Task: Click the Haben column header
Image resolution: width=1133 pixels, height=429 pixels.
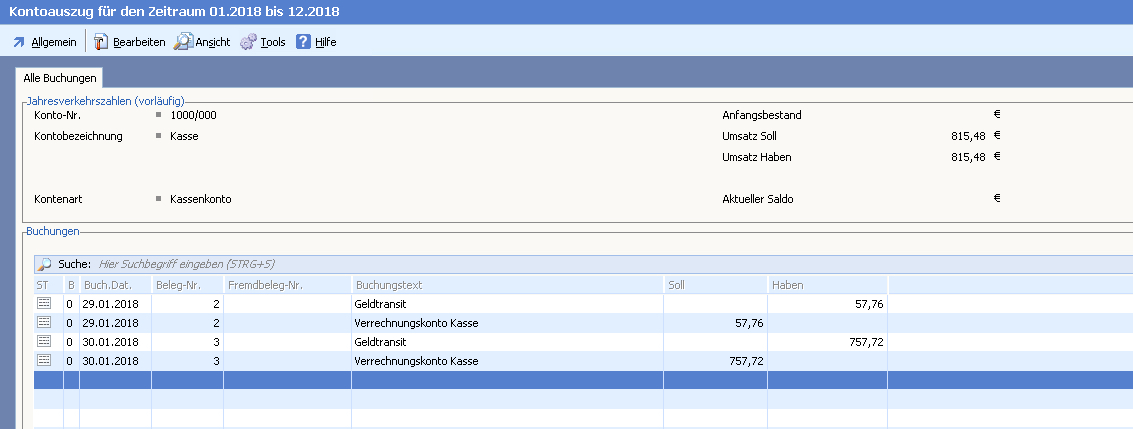Action: pyautogui.click(x=827, y=286)
